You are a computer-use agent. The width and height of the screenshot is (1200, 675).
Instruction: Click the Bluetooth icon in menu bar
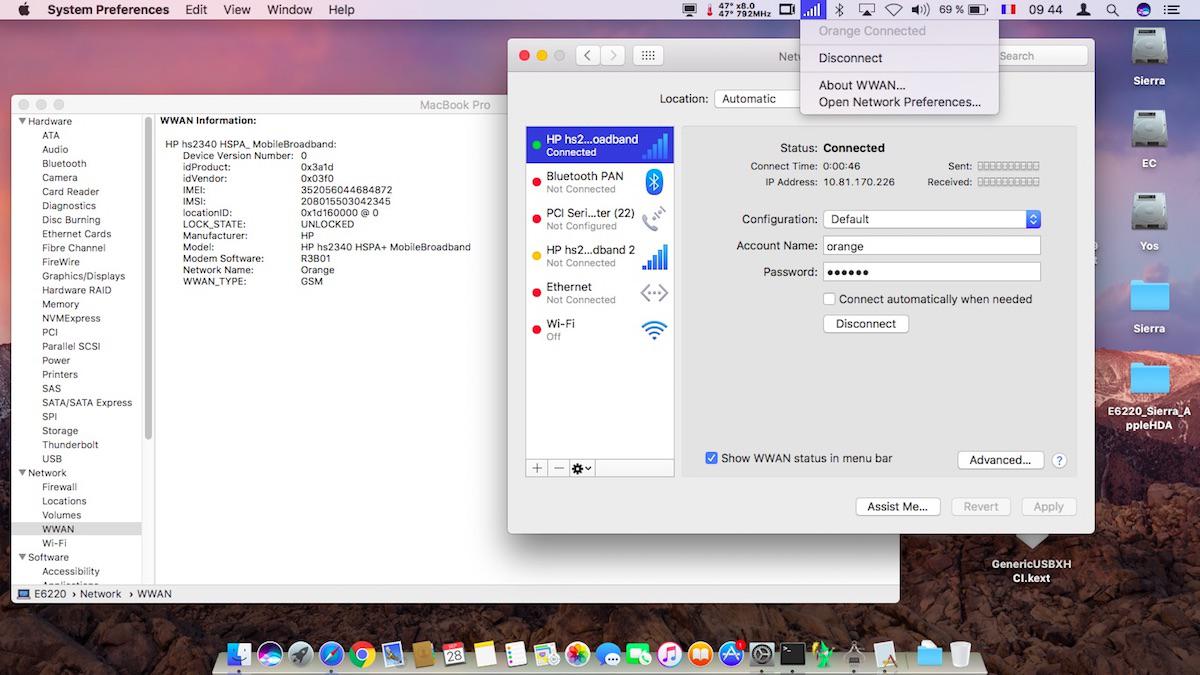point(840,10)
